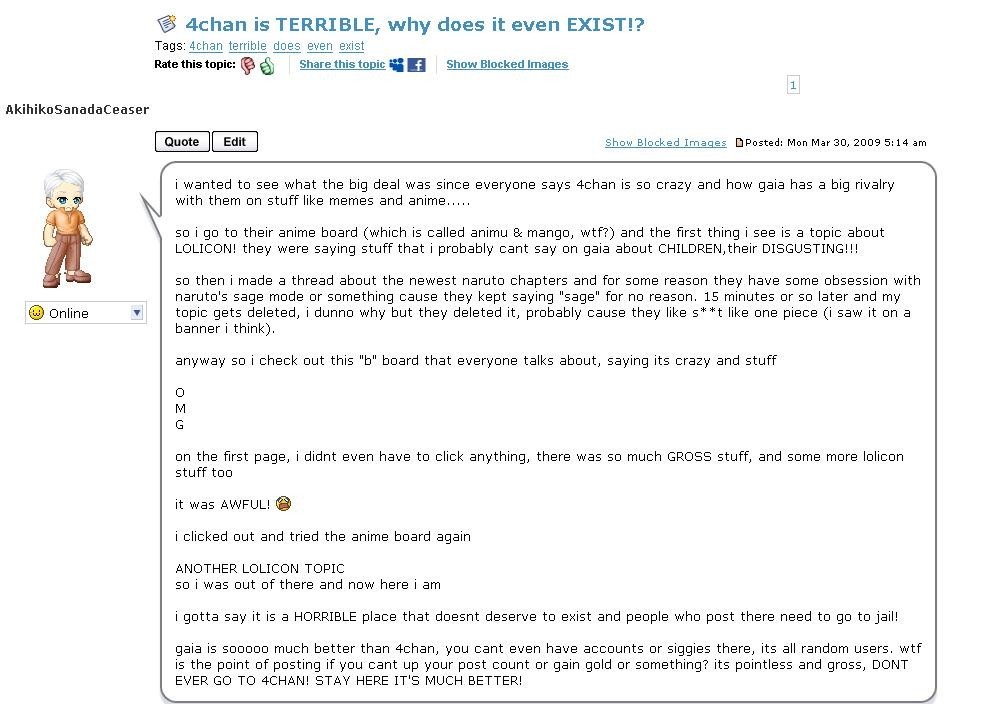Click AkihikoSanadaCeaser avatar image
The height and width of the screenshot is (719, 986).
pos(67,228)
